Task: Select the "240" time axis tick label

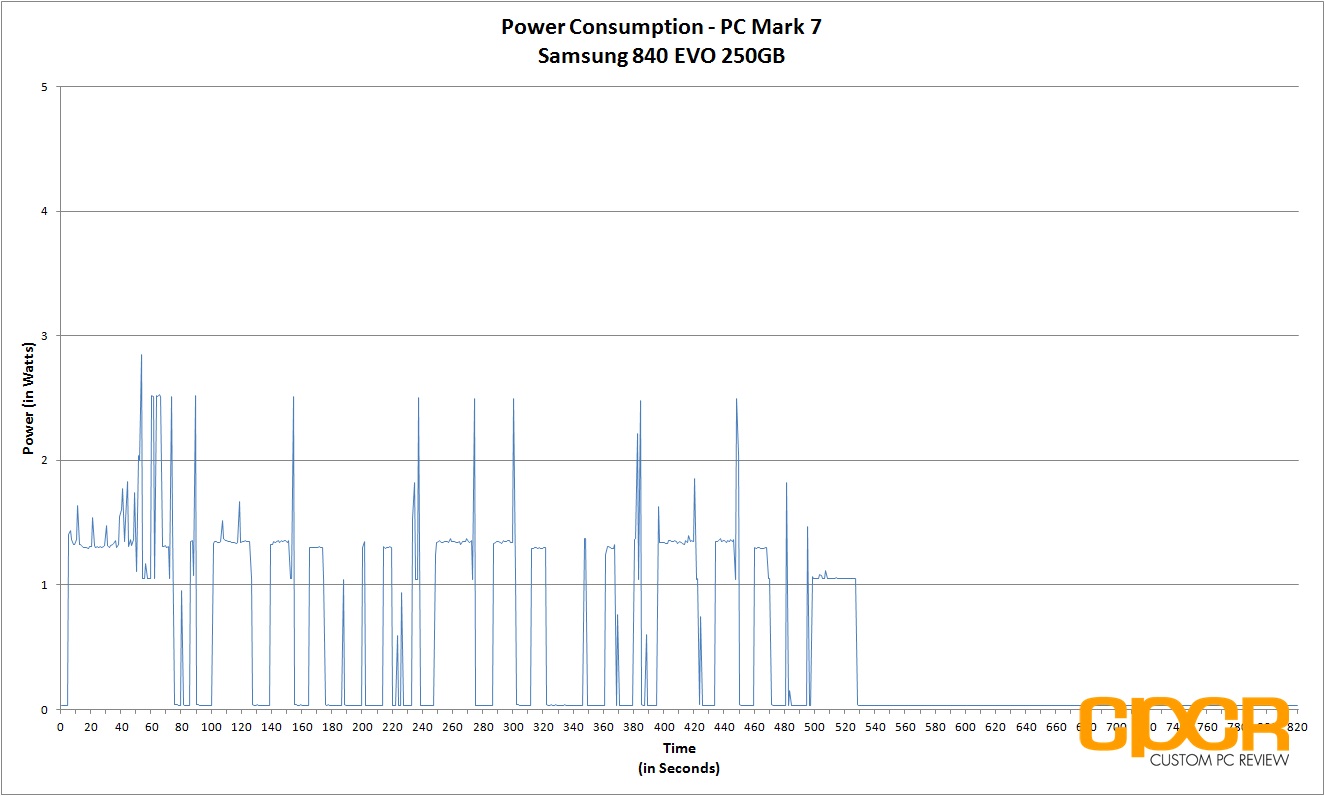Action: (422, 727)
